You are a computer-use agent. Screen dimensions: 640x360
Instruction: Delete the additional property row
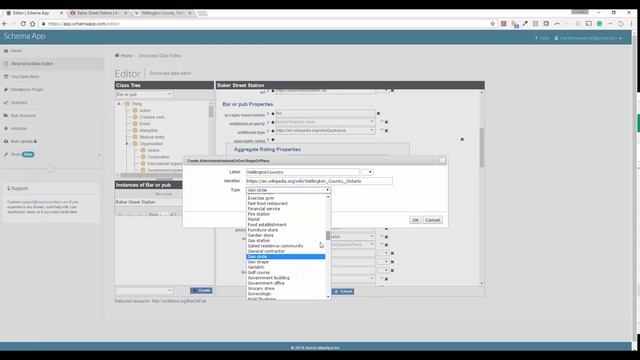coord(387,122)
